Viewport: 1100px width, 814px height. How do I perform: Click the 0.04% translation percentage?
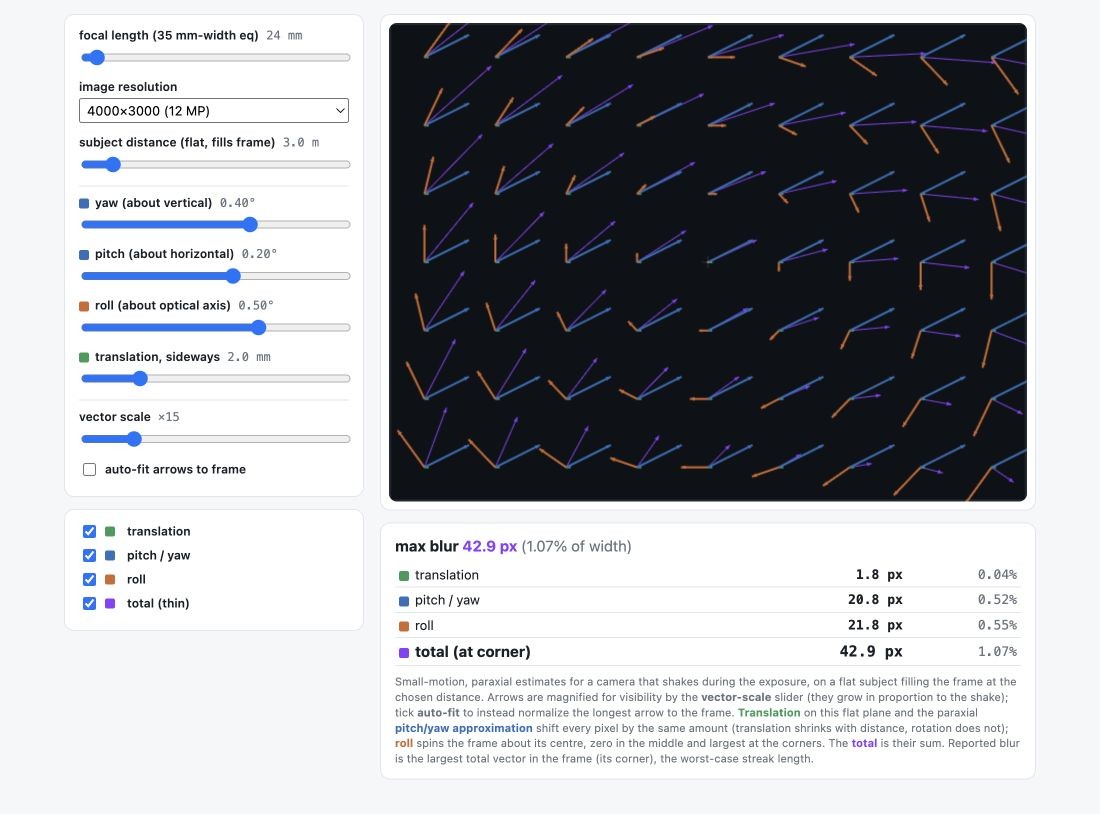pyautogui.click(x=997, y=575)
